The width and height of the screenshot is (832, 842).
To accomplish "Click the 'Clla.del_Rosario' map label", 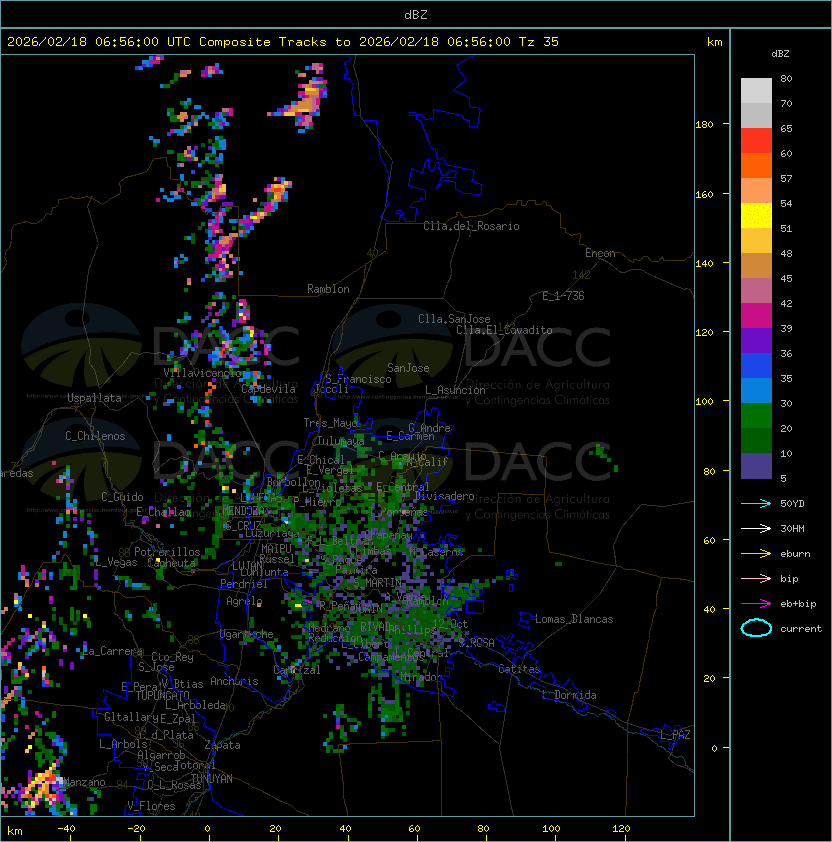I will click(471, 226).
